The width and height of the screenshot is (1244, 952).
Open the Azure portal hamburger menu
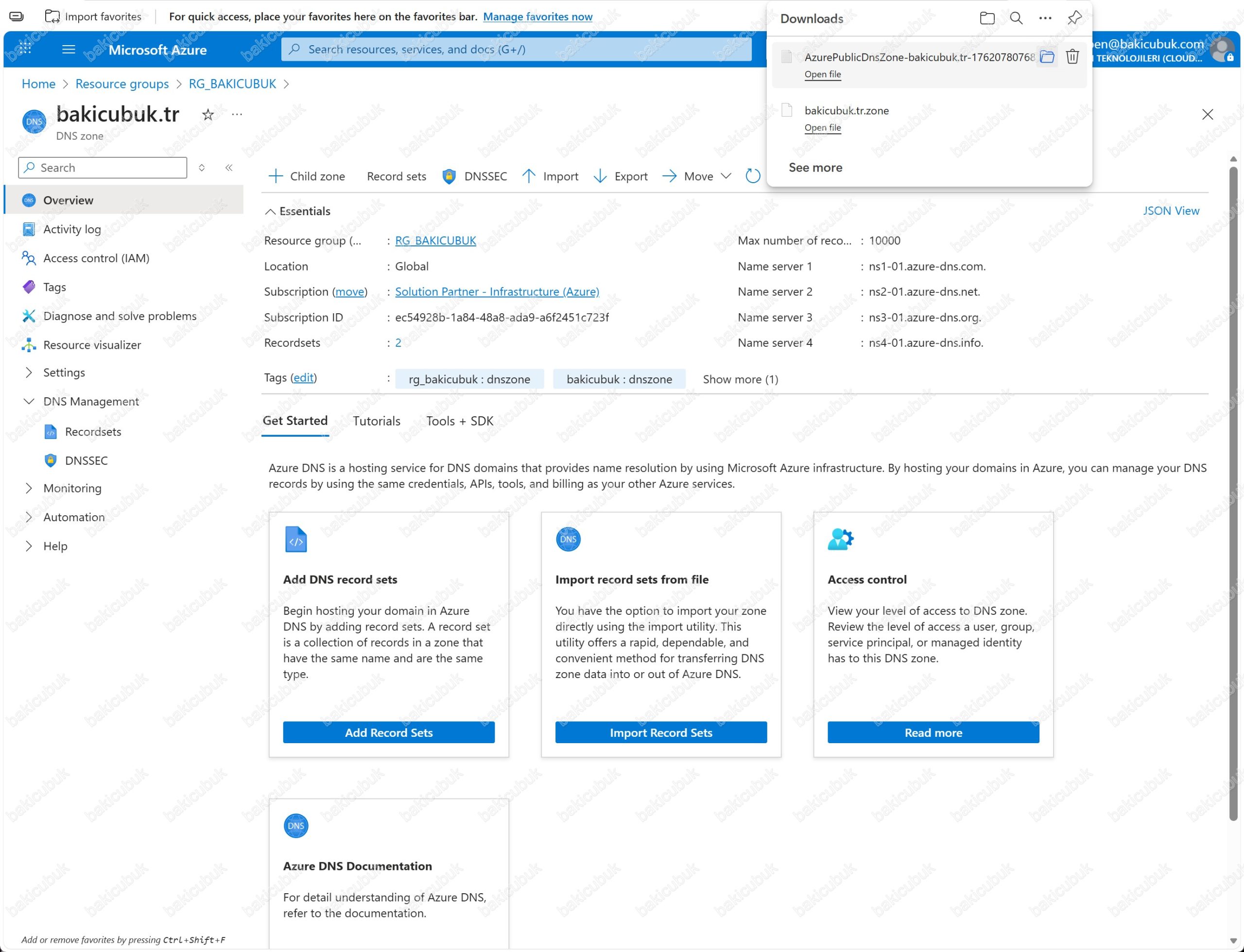(69, 50)
